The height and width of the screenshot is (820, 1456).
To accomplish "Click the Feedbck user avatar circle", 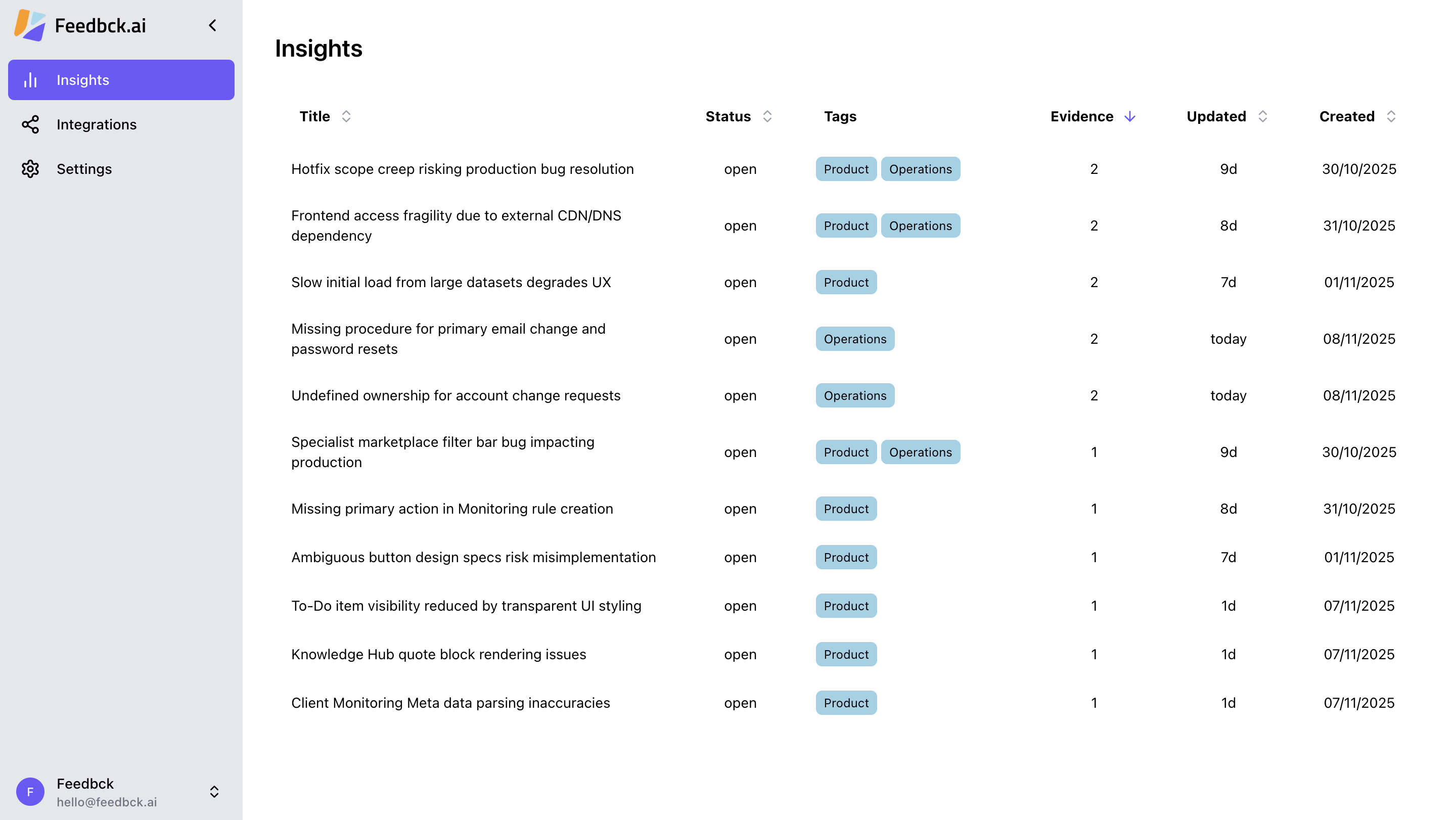I will 30,791.
